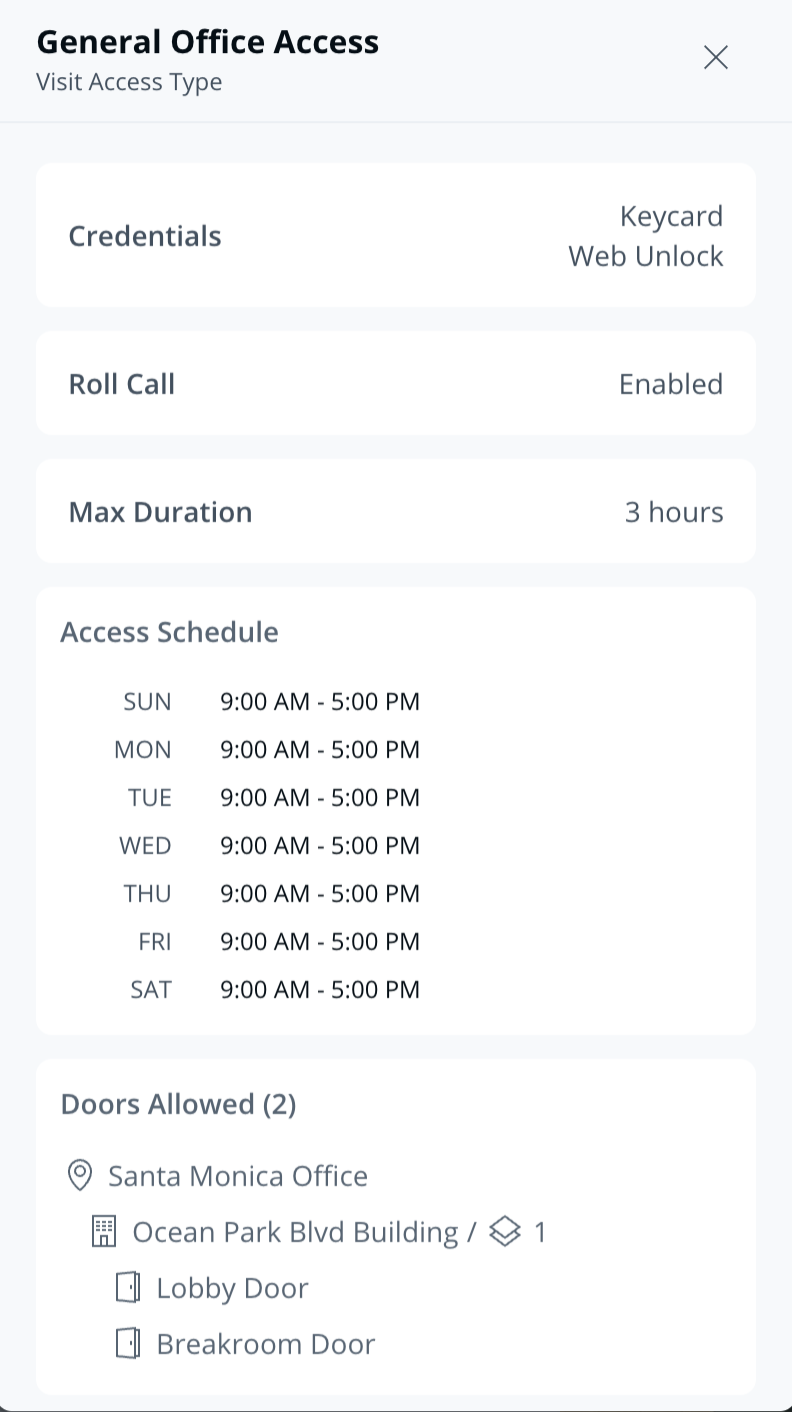This screenshot has width=792, height=1412.
Task: Click the Keycard credential value
Action: 671,216
